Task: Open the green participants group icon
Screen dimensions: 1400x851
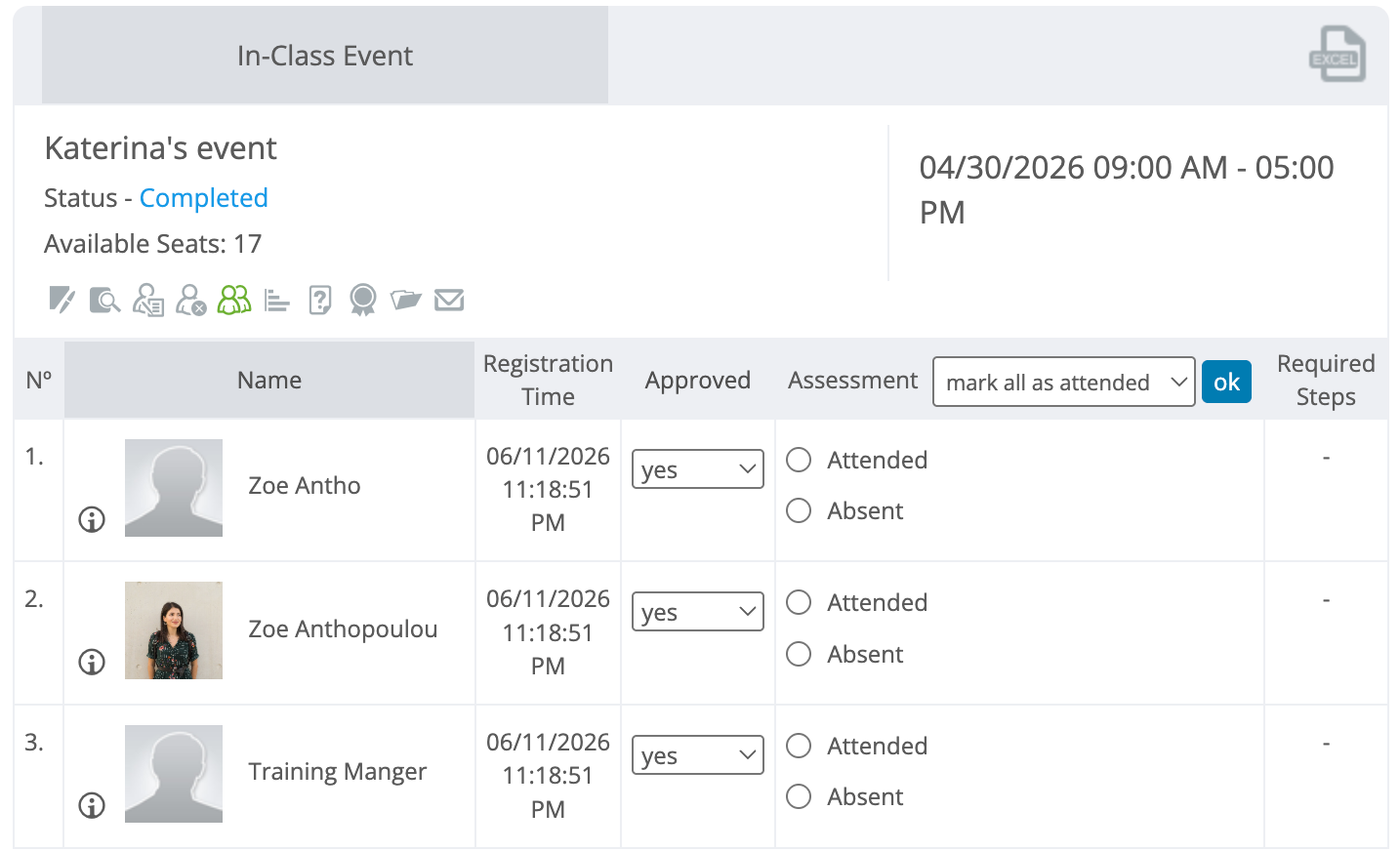Action: [x=234, y=300]
